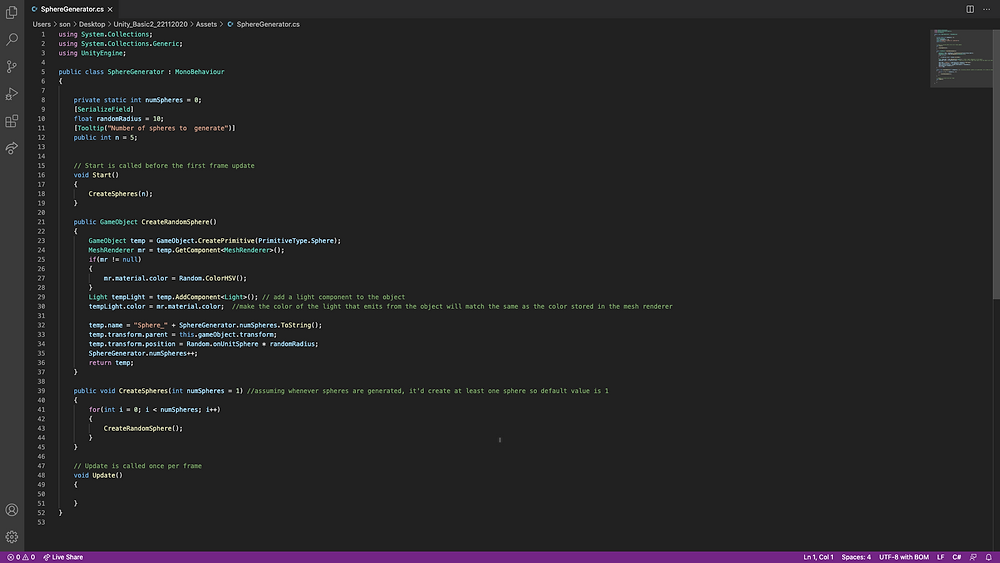The image size is (1000, 563).
Task: Click the editor vertical scrollbar
Action: point(996,164)
